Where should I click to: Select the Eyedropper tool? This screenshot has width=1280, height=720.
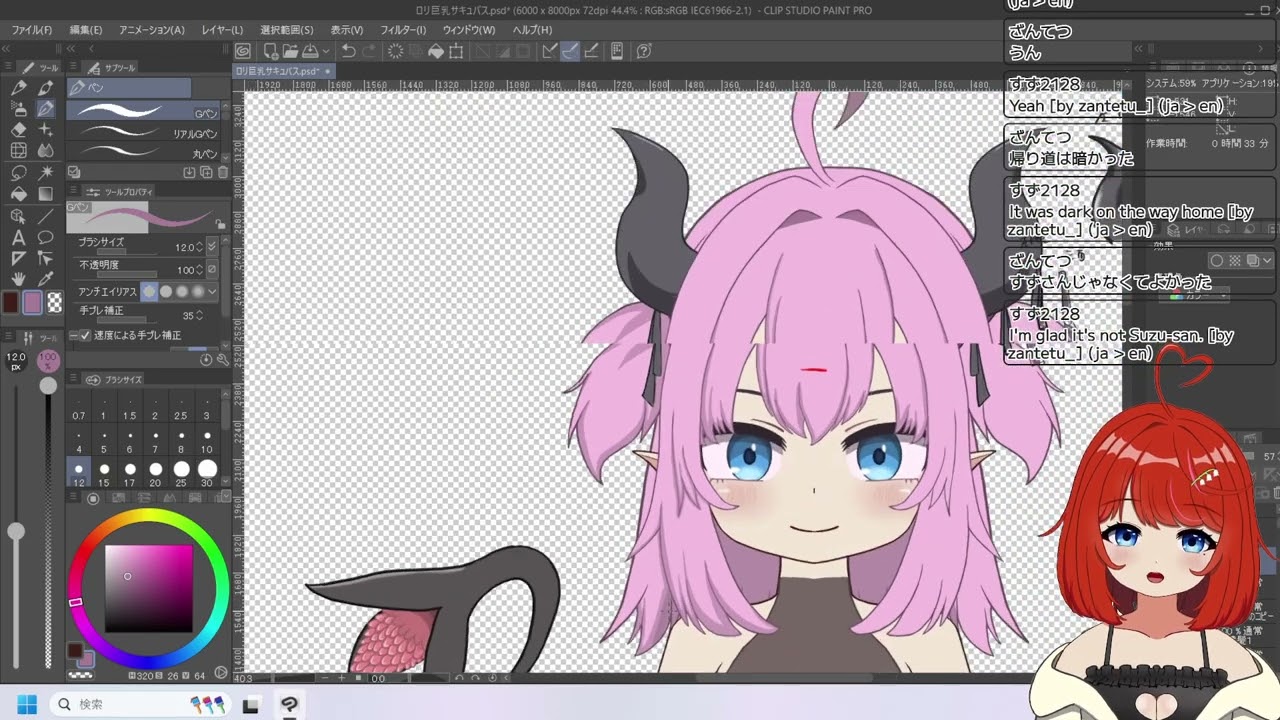pos(45,280)
